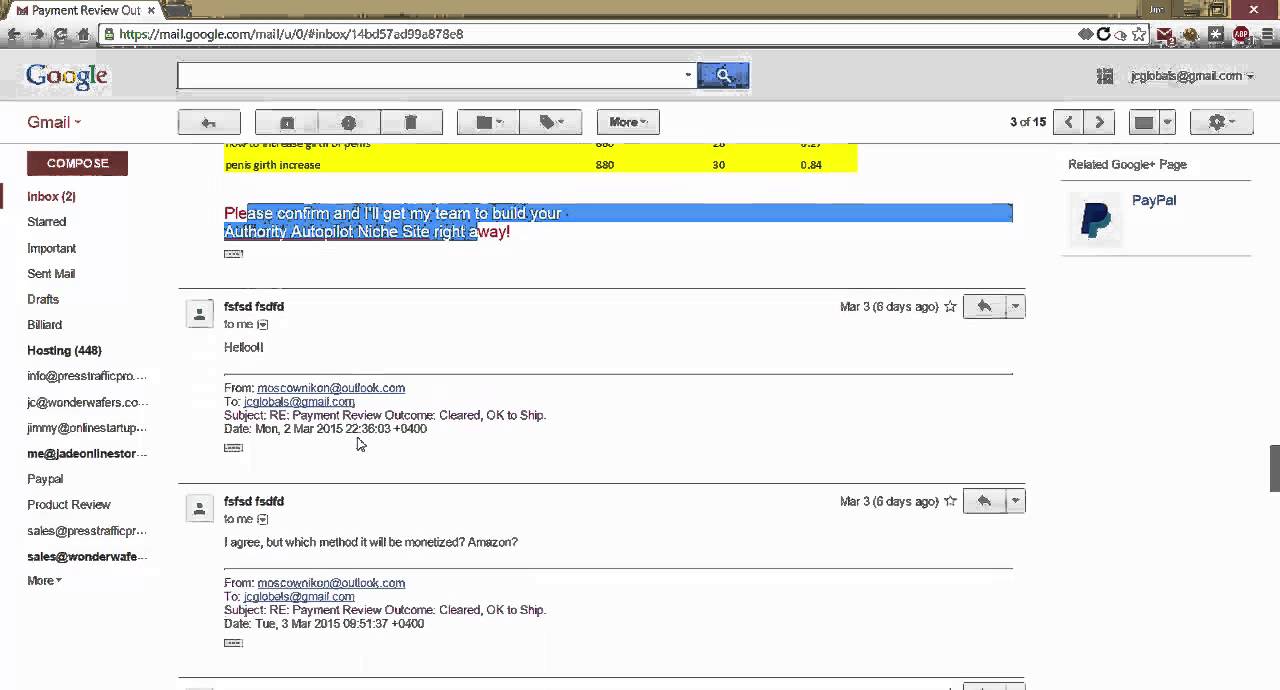The width and height of the screenshot is (1280, 690).
Task: Open the Product Review label
Action: [x=69, y=505]
